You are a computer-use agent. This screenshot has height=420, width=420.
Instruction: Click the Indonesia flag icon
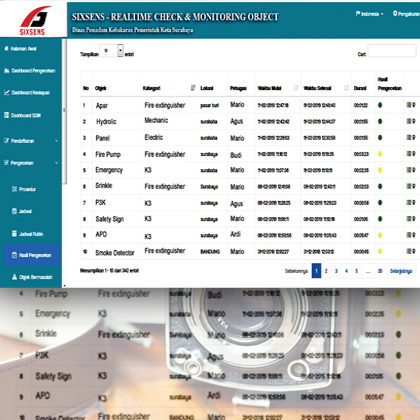tap(358, 13)
